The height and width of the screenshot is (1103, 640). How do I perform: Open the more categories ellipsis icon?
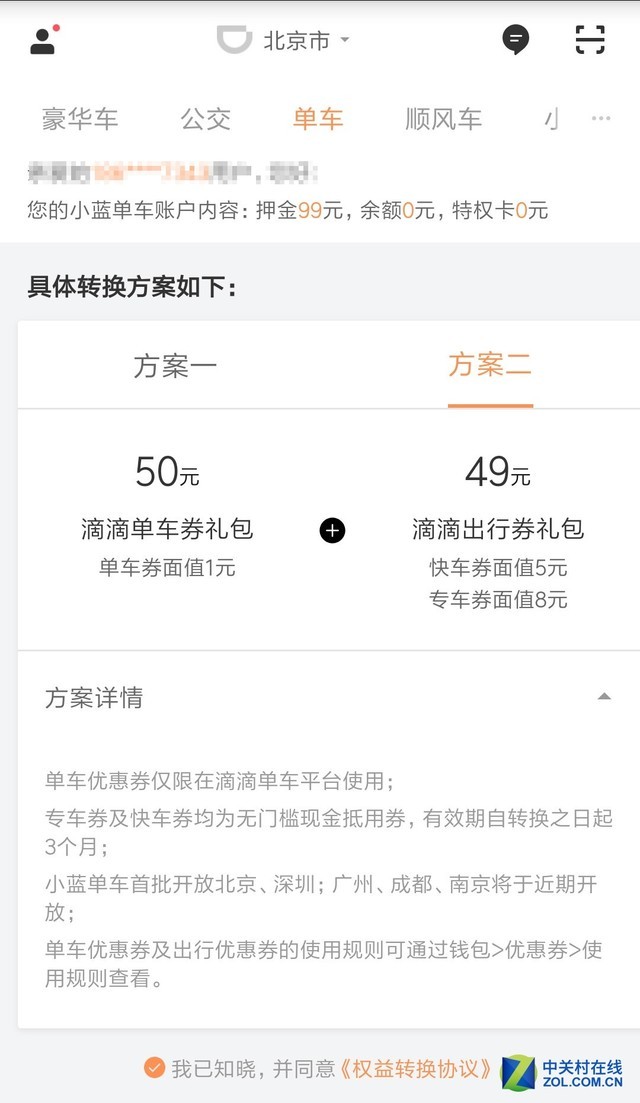click(601, 119)
